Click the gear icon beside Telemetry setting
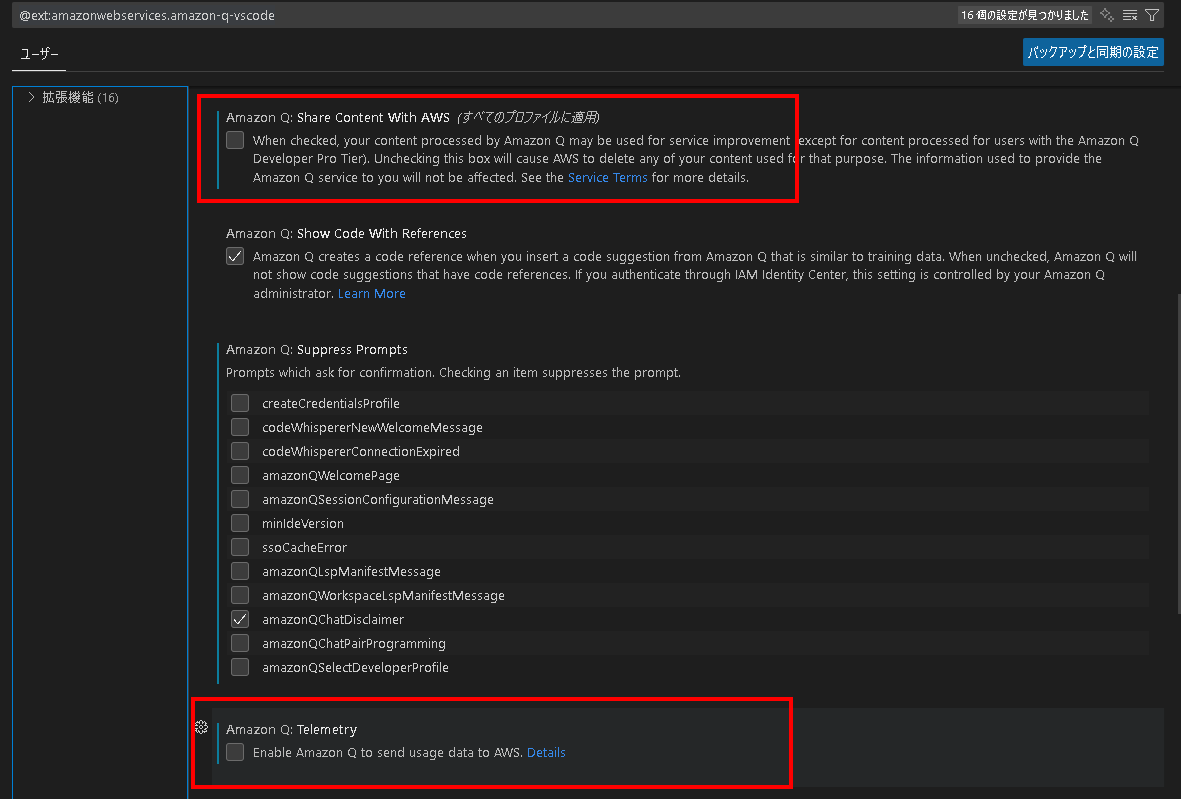Image resolution: width=1181 pixels, height=799 pixels. [x=201, y=727]
